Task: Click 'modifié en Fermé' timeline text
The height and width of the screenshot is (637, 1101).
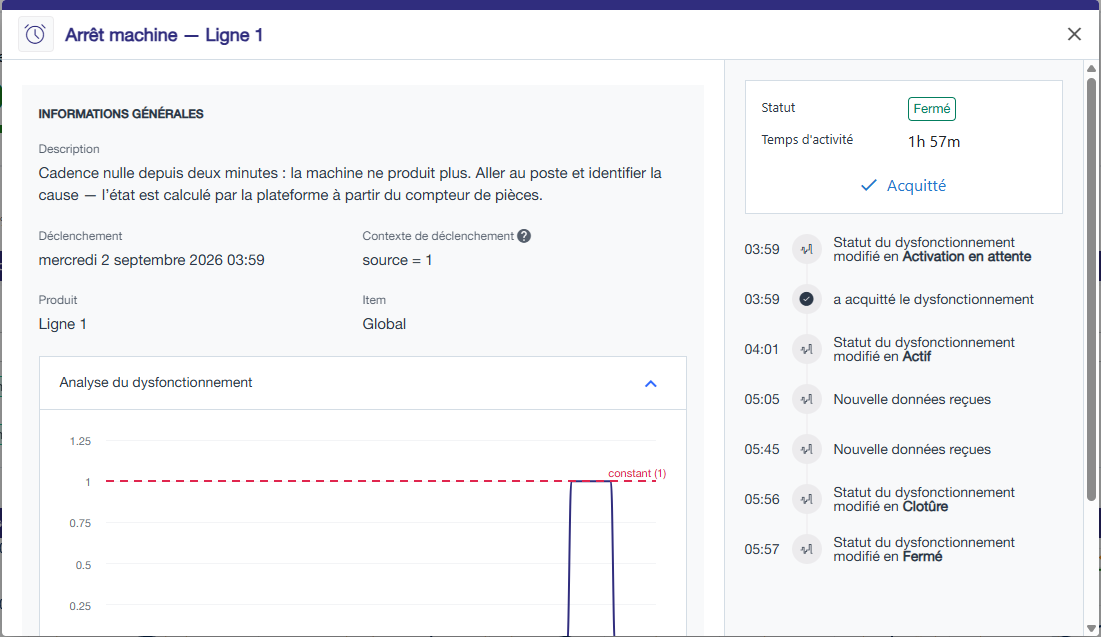Action: [888, 556]
